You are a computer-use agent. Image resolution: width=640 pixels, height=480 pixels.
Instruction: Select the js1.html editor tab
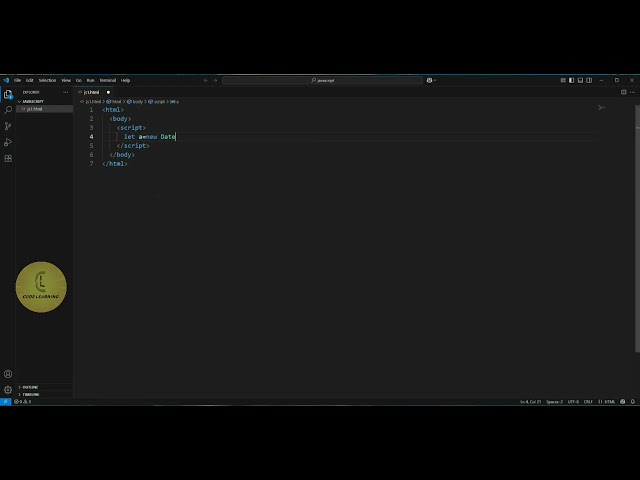(x=91, y=92)
